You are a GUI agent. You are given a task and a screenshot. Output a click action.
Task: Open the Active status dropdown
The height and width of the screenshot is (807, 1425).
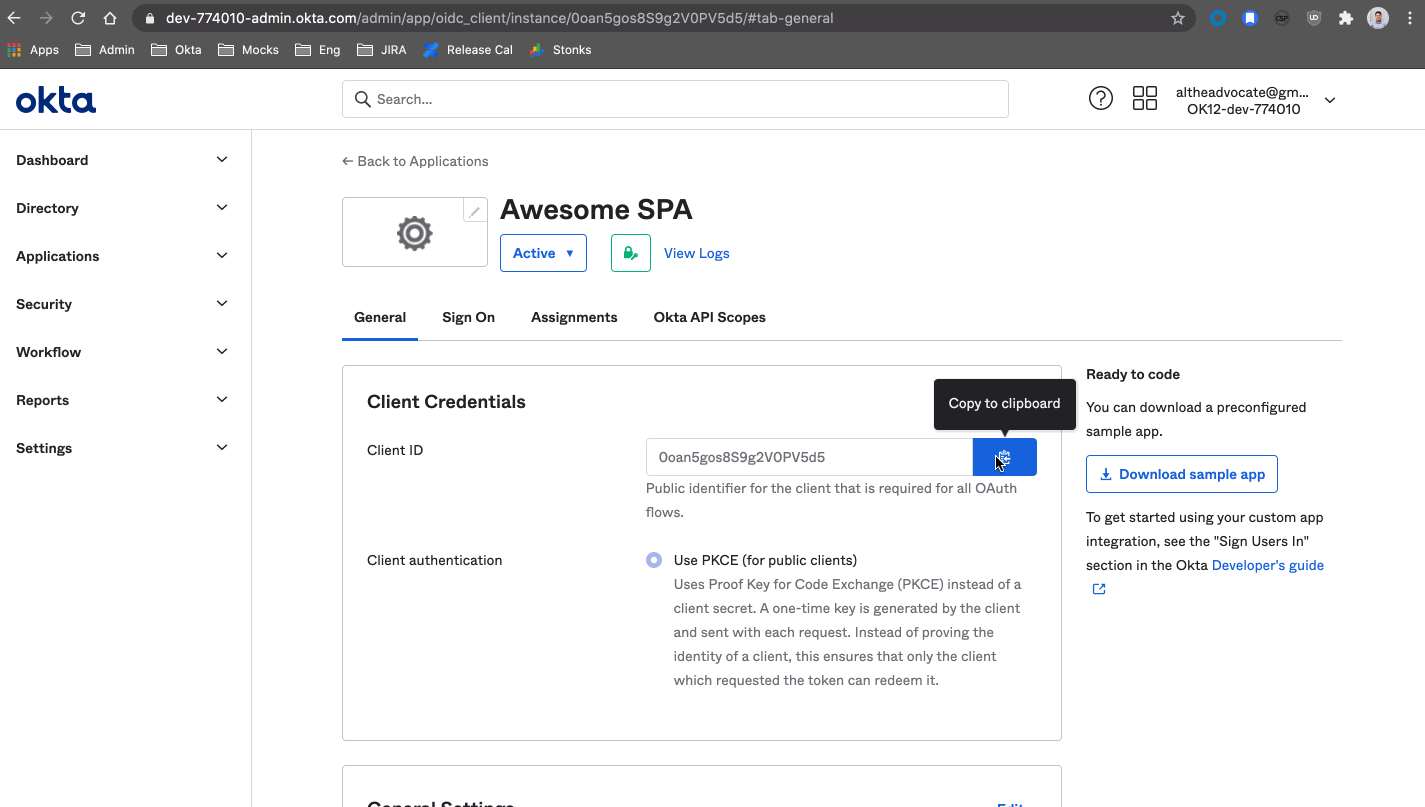pos(543,253)
